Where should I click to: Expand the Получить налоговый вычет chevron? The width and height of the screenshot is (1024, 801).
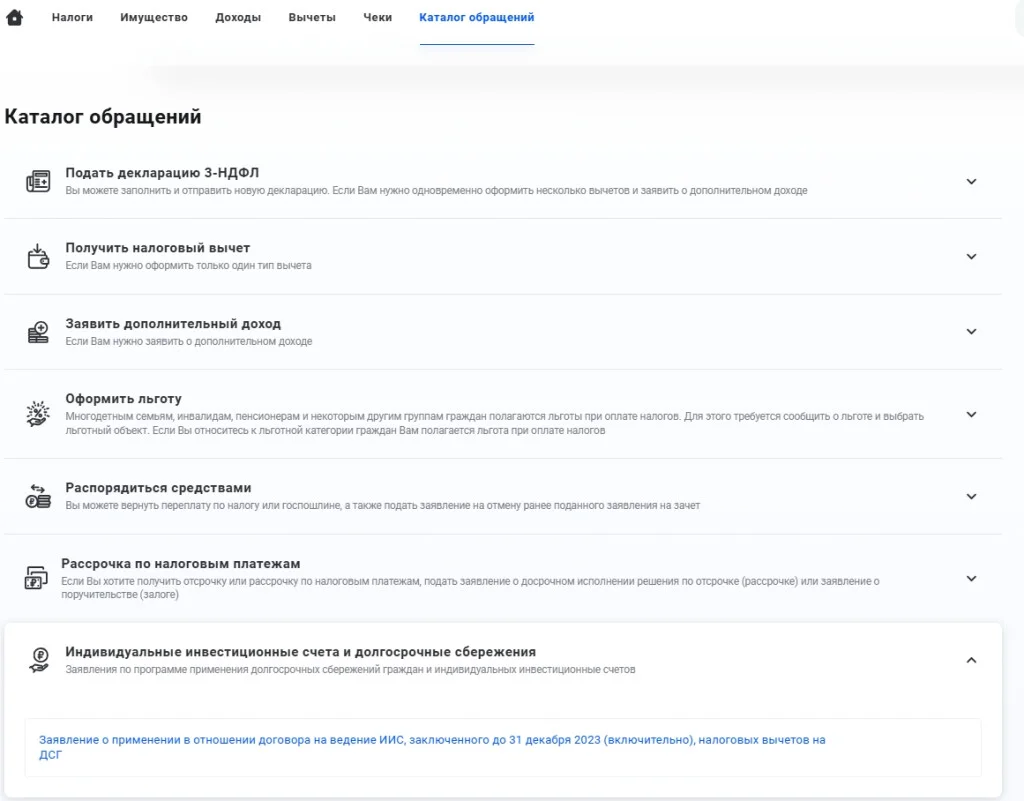click(x=971, y=257)
